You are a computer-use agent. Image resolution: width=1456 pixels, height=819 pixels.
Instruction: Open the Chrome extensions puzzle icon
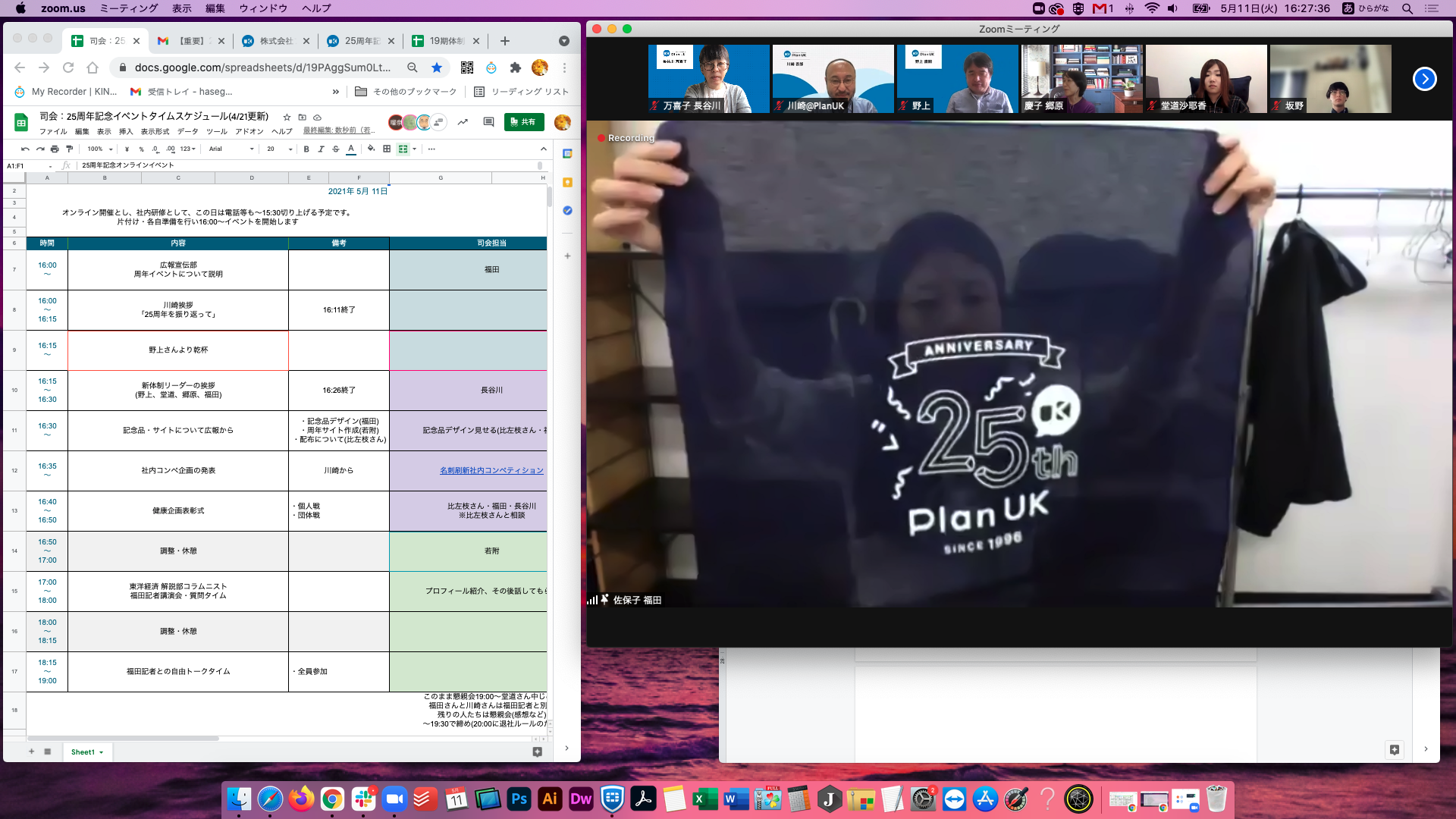[x=516, y=67]
